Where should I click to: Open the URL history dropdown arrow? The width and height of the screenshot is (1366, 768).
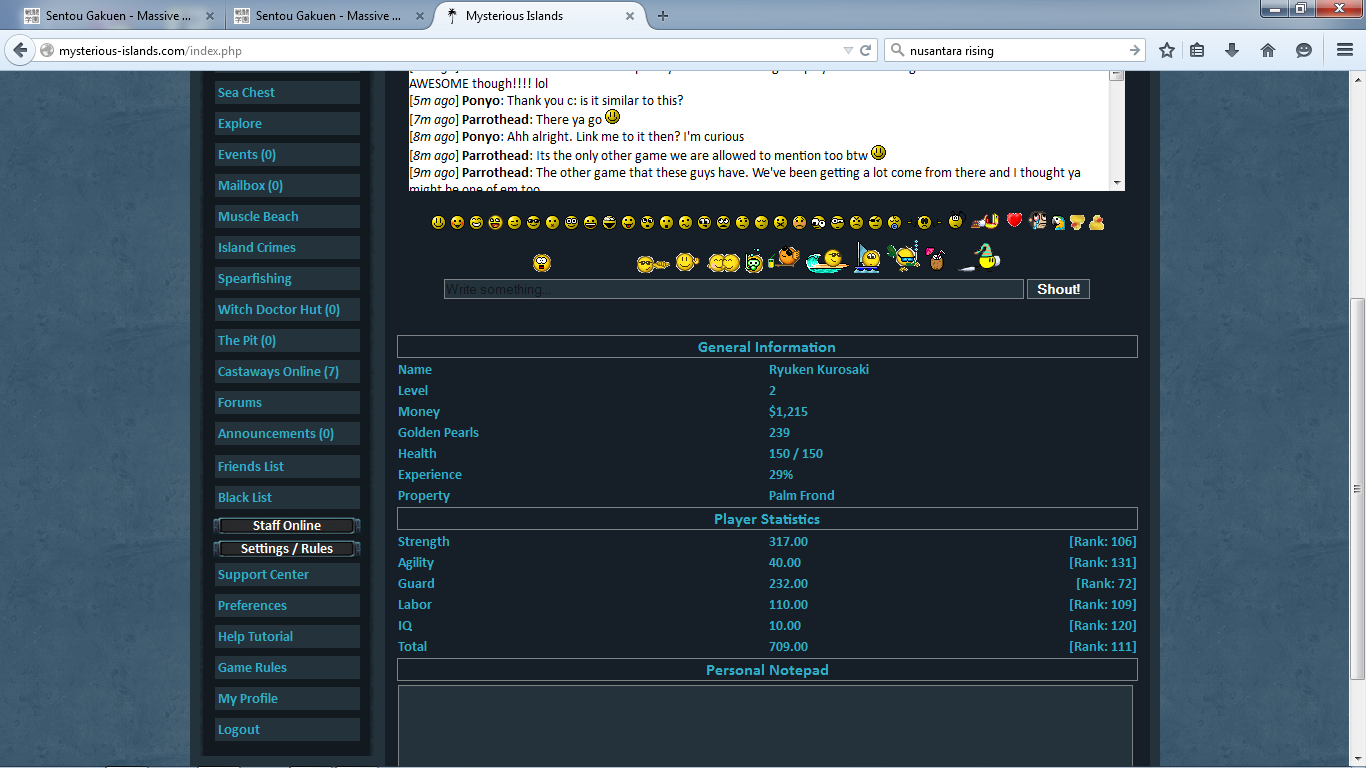(848, 50)
